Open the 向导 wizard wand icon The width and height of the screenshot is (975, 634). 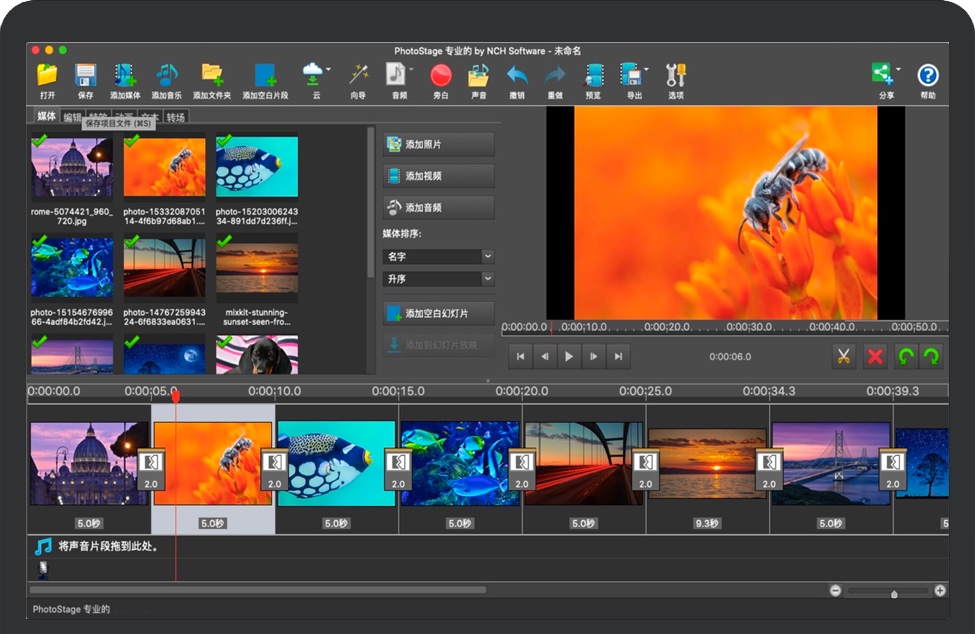[358, 76]
